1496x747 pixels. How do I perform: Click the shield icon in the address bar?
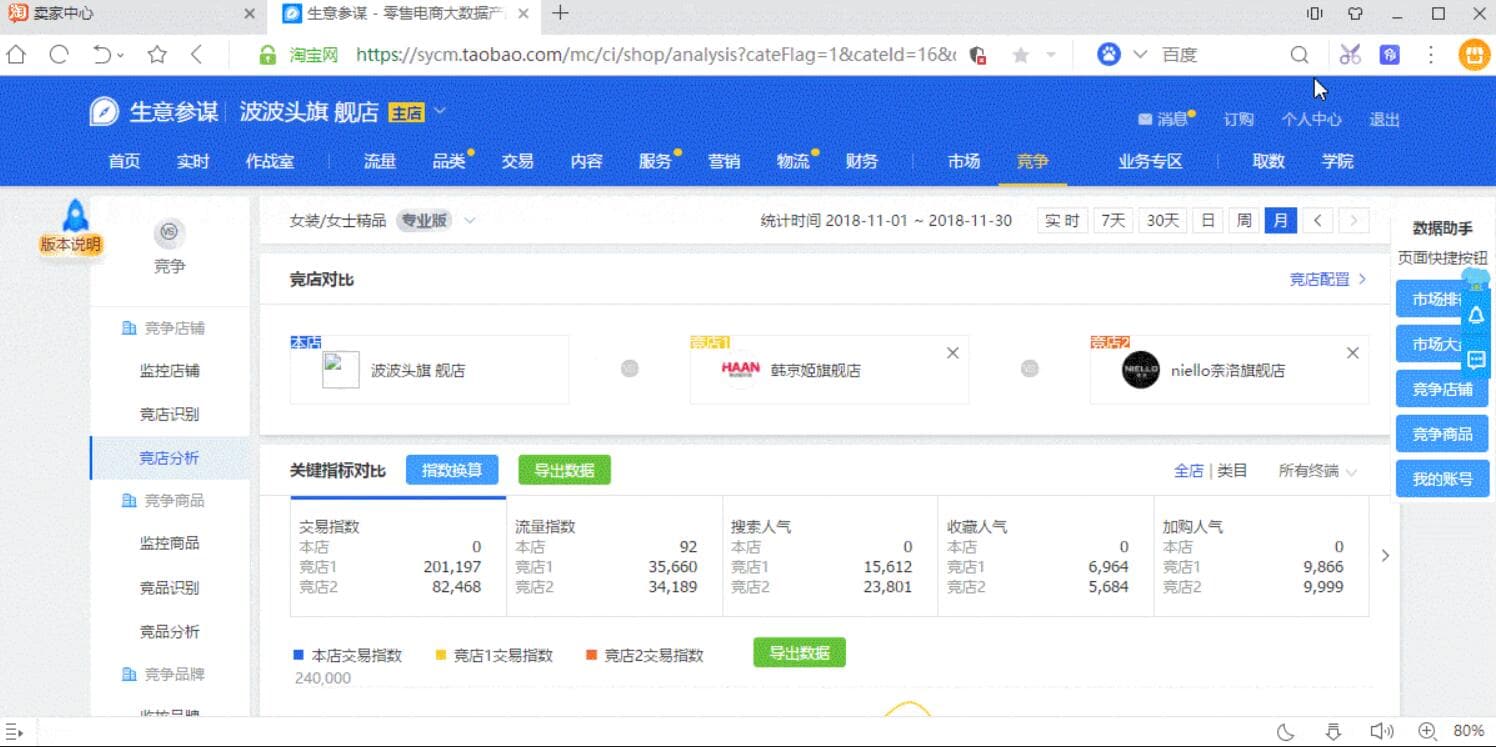pyautogui.click(x=978, y=55)
